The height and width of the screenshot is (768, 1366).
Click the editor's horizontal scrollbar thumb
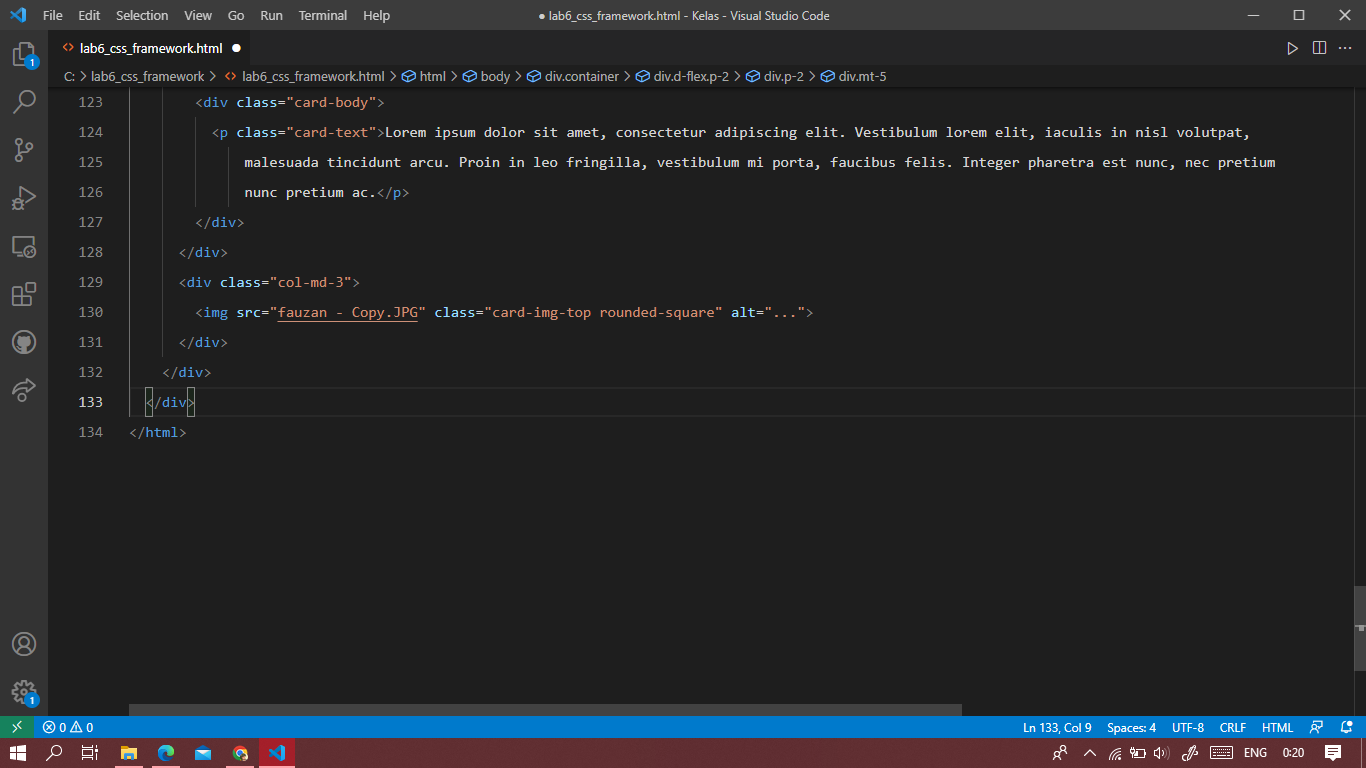click(x=545, y=710)
